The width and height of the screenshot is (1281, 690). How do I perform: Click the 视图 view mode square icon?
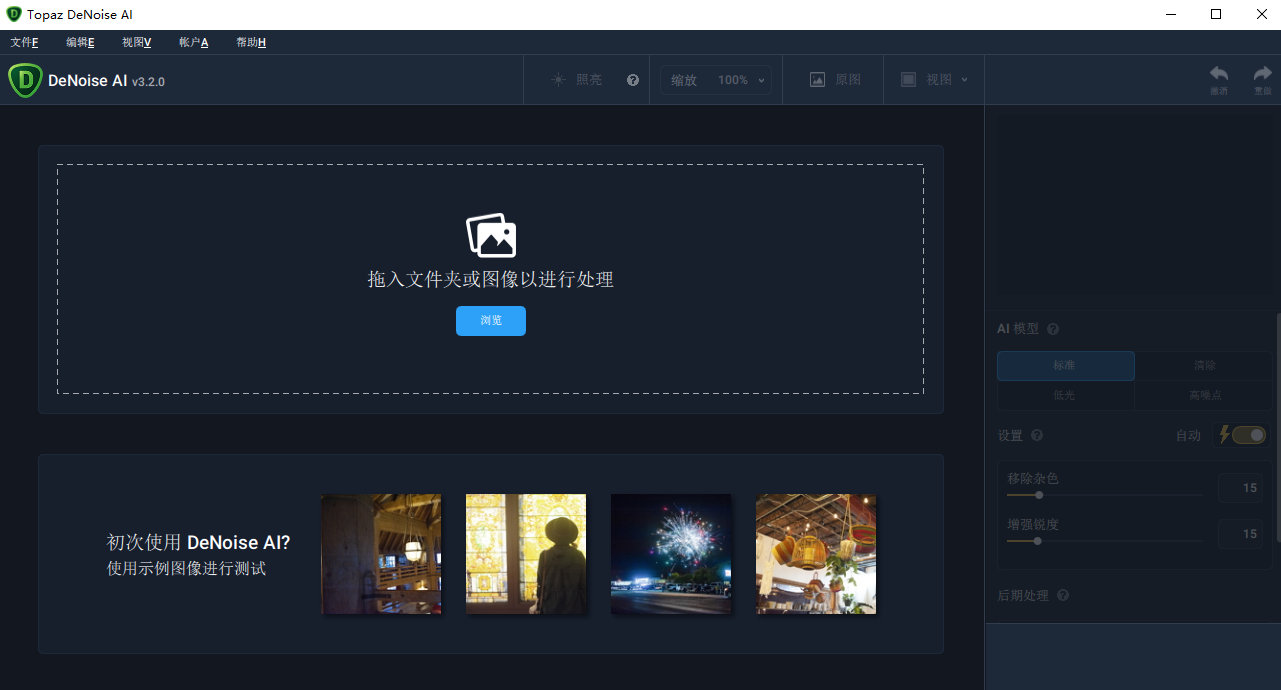pyautogui.click(x=908, y=80)
